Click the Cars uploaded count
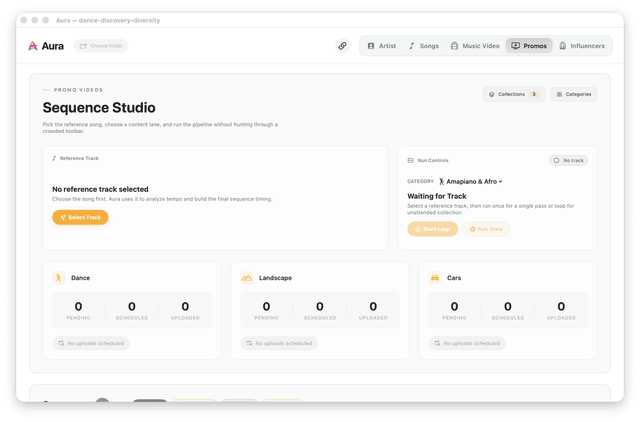 (561, 306)
